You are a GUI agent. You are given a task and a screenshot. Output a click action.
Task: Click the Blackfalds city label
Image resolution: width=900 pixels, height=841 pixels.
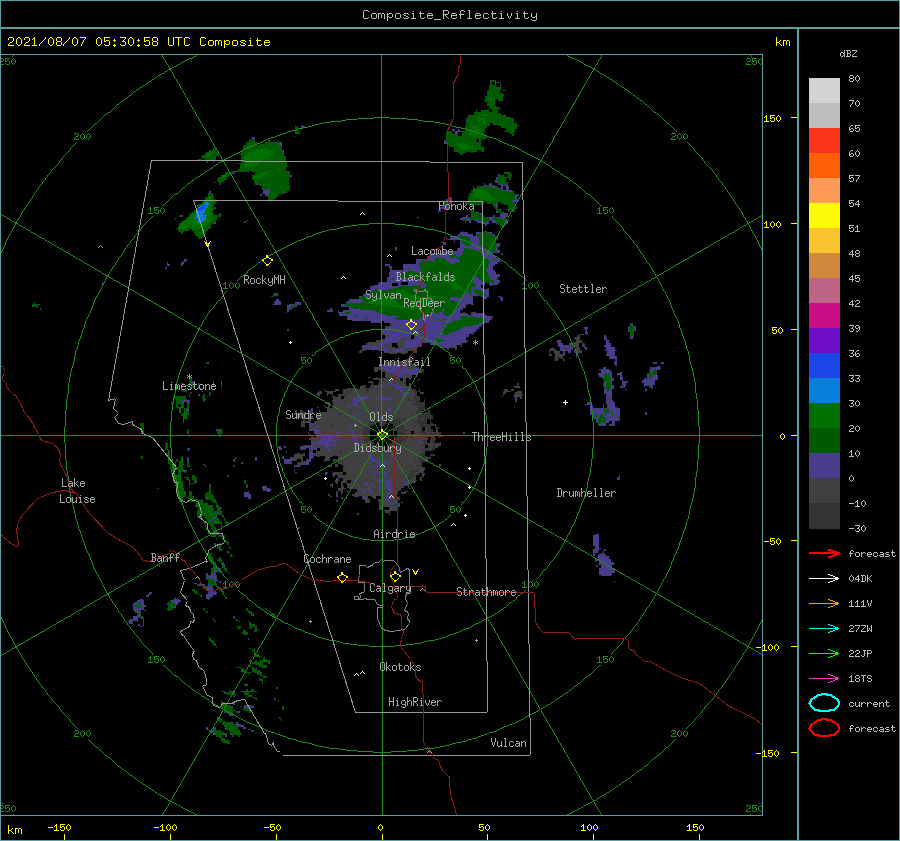pyautogui.click(x=425, y=277)
